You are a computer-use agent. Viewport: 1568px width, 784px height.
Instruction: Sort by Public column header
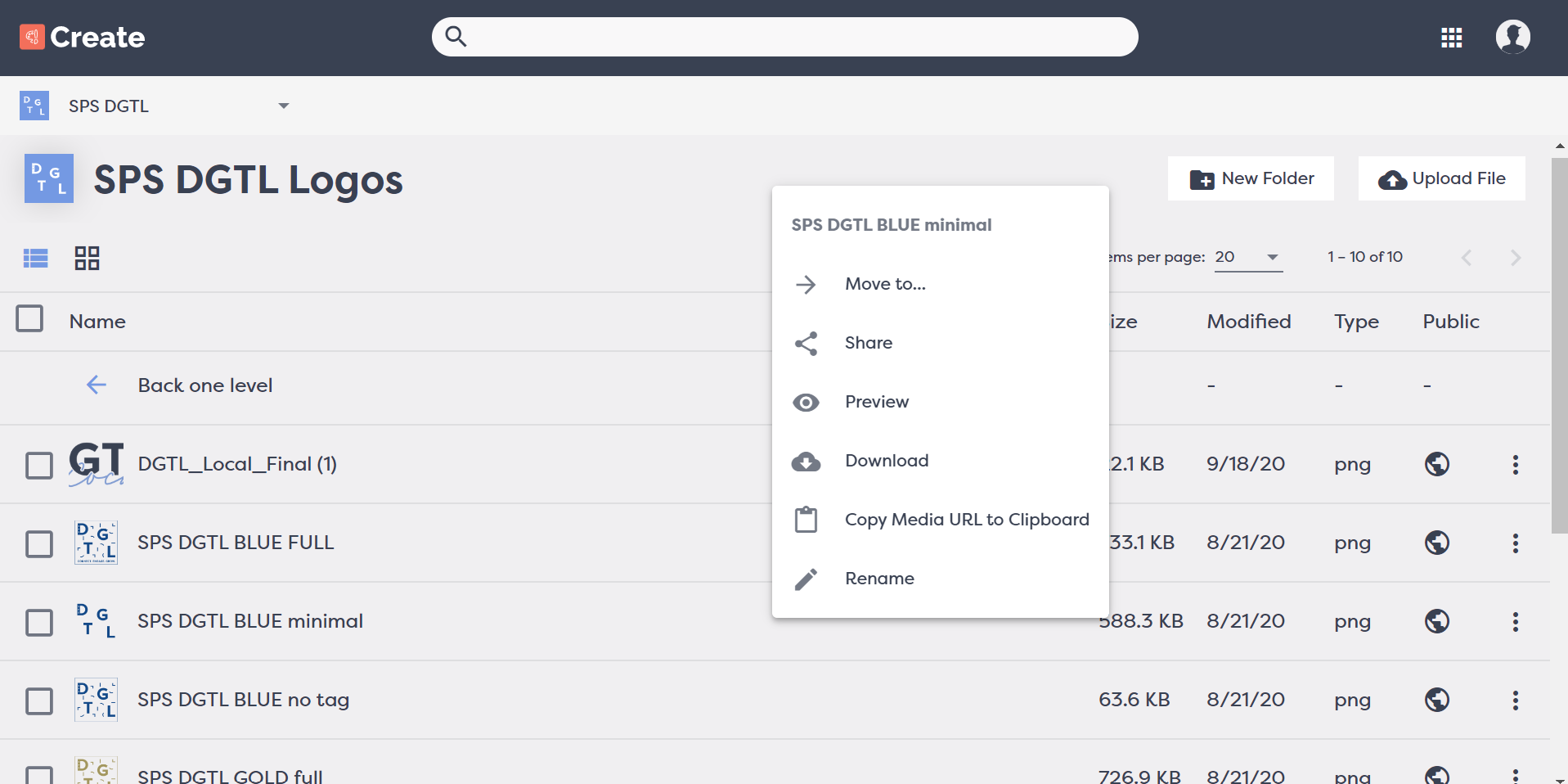(x=1451, y=322)
